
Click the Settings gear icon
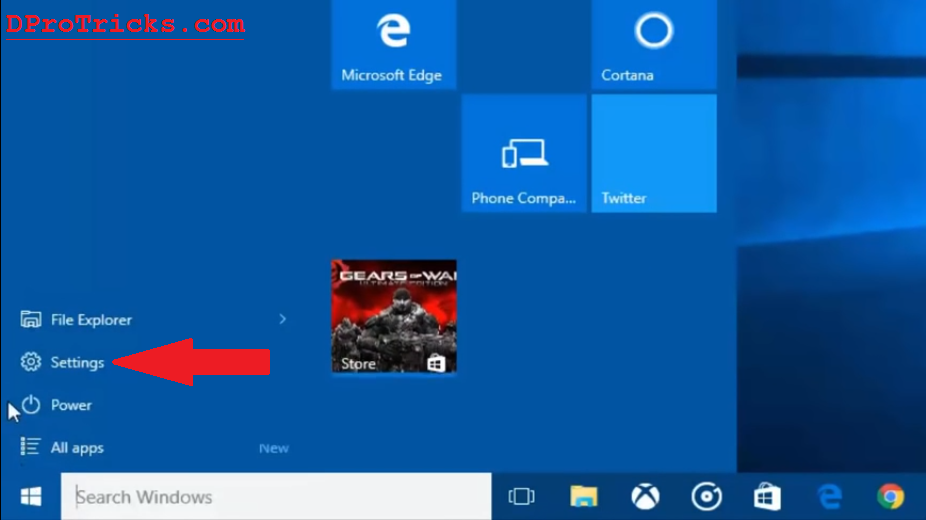pos(31,362)
